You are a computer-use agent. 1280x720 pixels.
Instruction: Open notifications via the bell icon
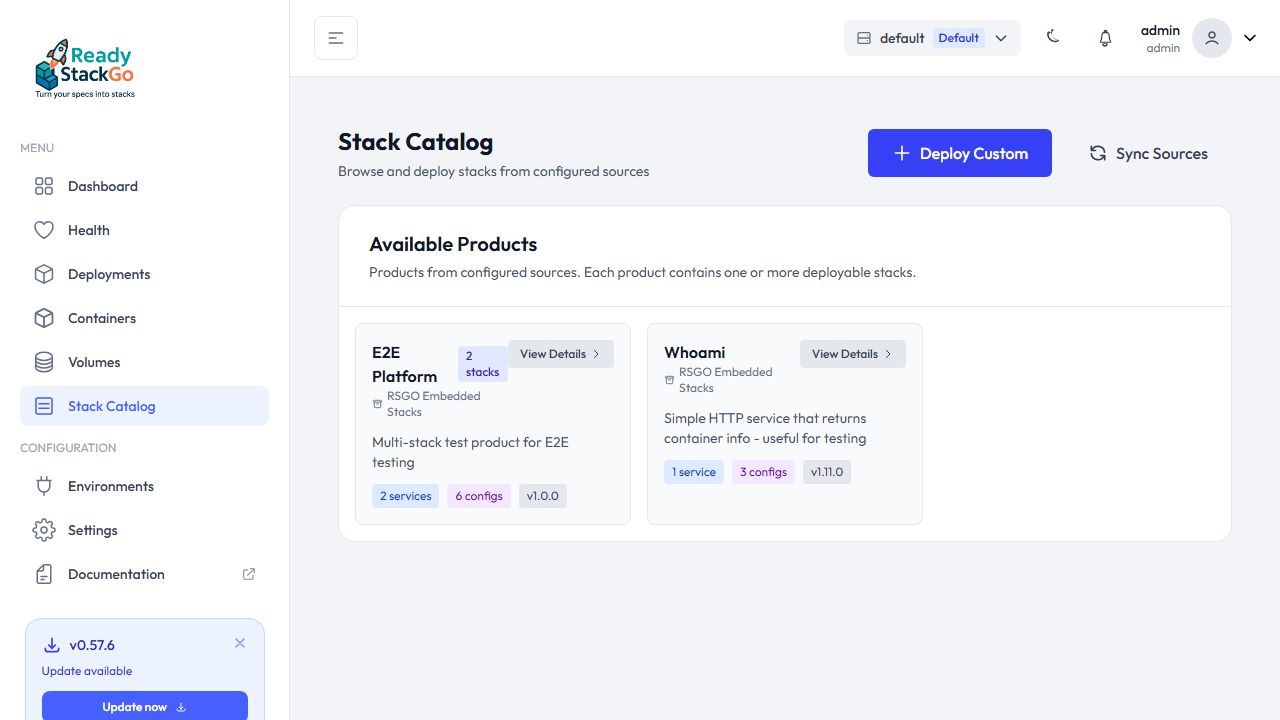[1105, 37]
